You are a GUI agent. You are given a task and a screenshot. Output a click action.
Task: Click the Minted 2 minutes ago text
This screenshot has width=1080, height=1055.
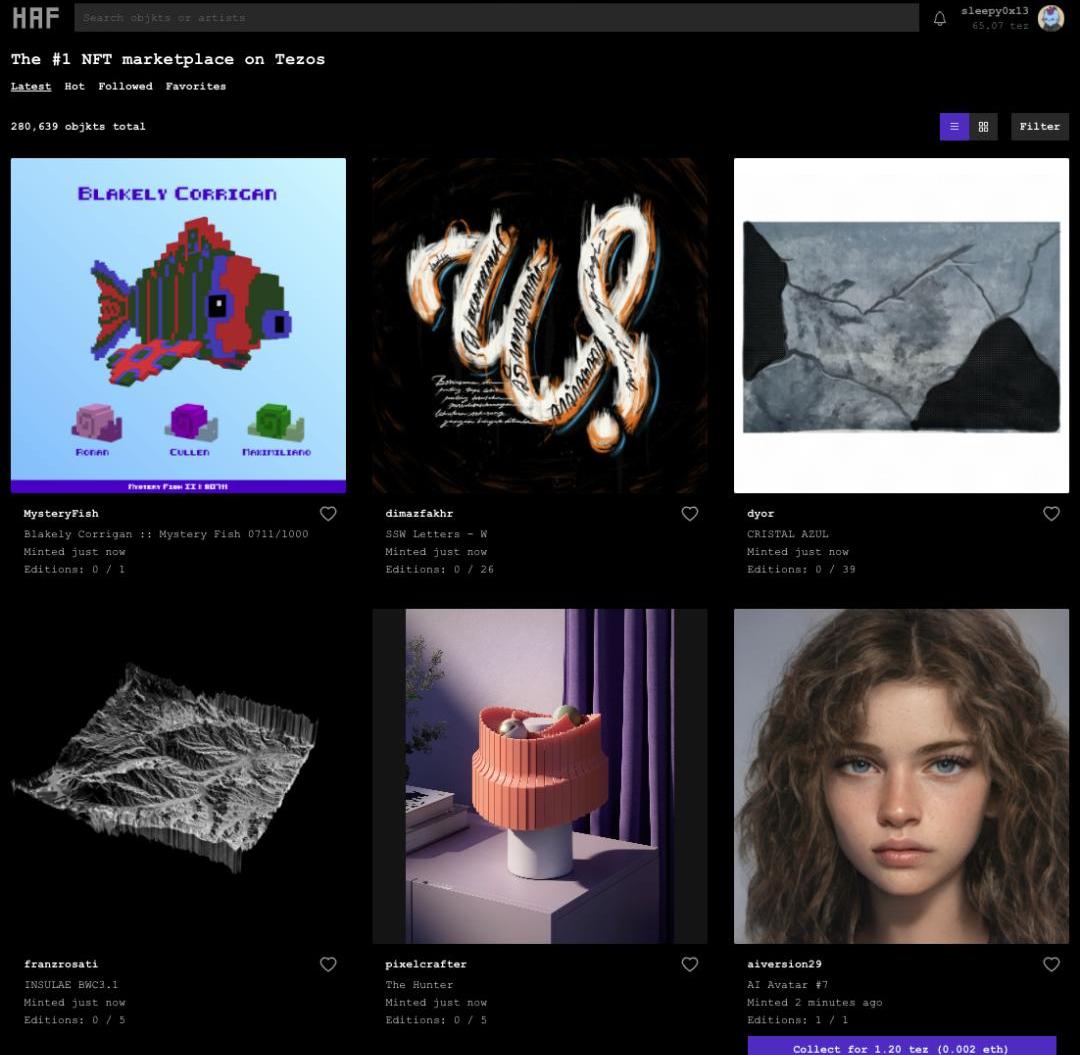[815, 1003]
